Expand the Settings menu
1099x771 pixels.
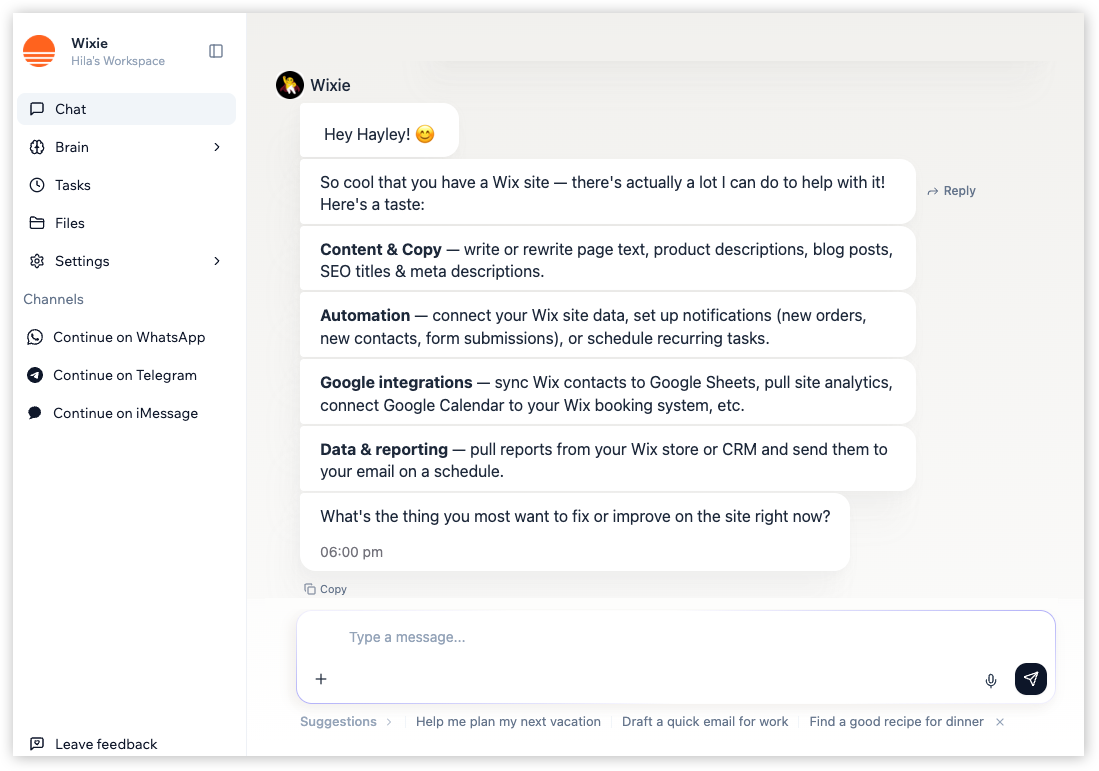click(x=217, y=261)
